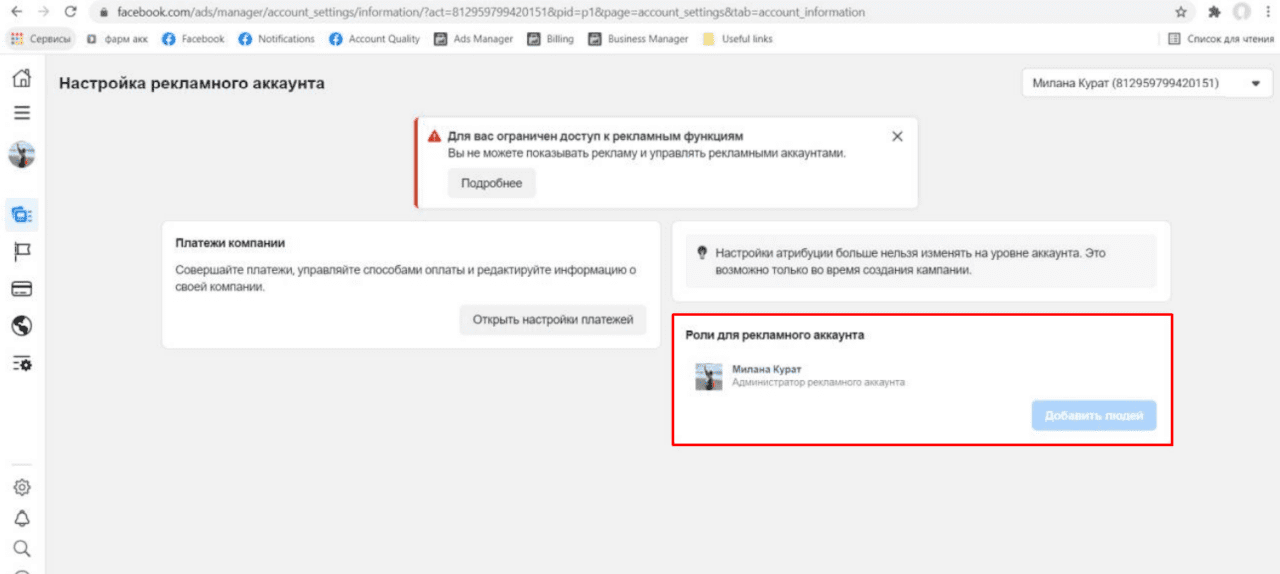Viewport: 1280px width, 574px height.
Task: Click the red warning triangle icon
Action: click(x=434, y=136)
